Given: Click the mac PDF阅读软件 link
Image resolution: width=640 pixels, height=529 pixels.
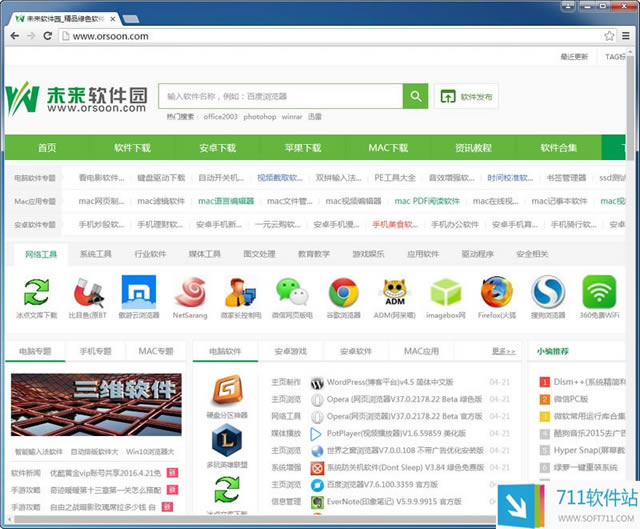Looking at the screenshot, I should pyautogui.click(x=427, y=201).
